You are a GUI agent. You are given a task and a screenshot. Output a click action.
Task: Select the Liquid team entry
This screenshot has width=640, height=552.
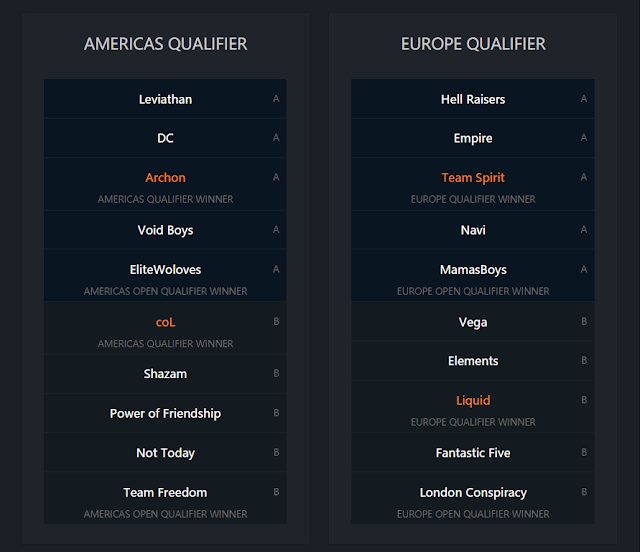point(473,401)
